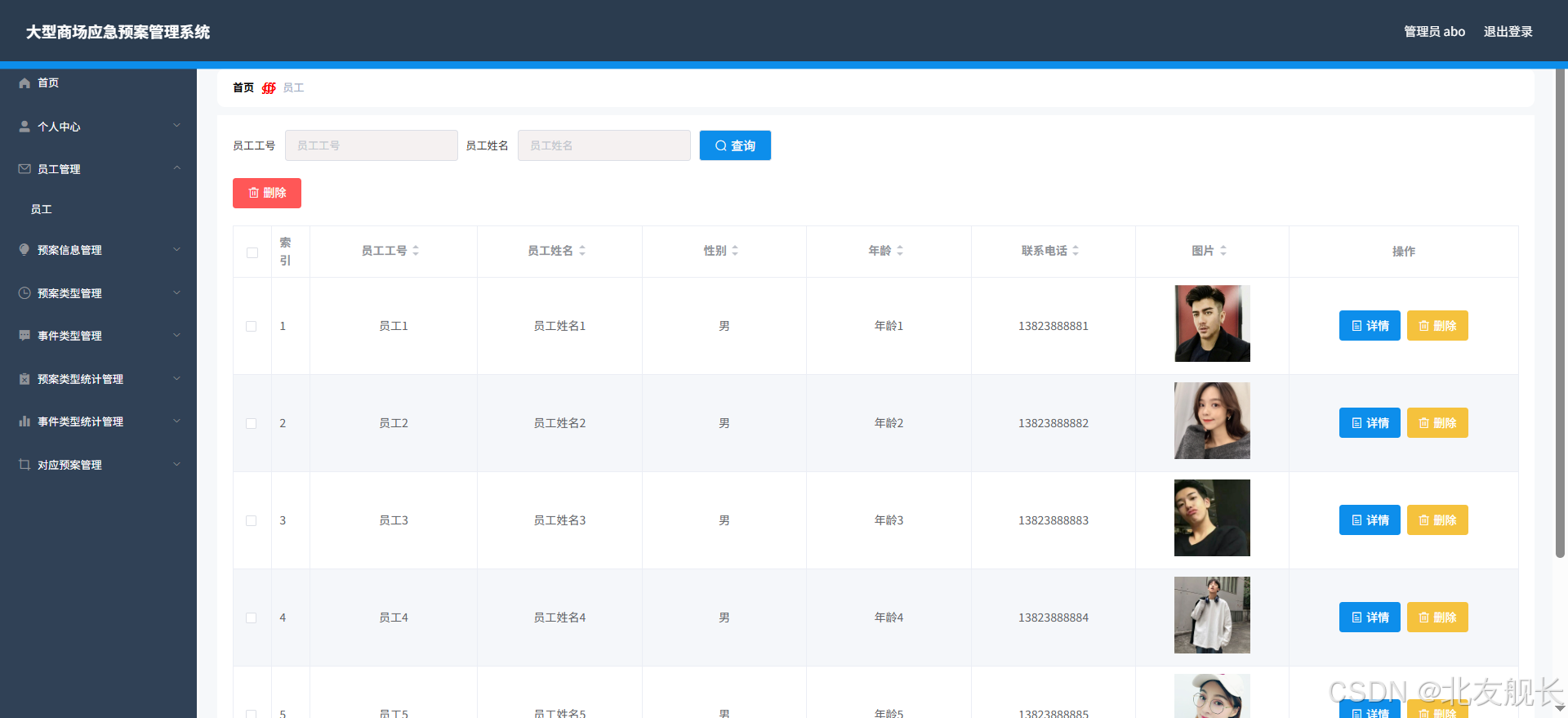Click the sort arrows on 年龄 column
Viewport: 1568px width, 718px height.
click(900, 251)
